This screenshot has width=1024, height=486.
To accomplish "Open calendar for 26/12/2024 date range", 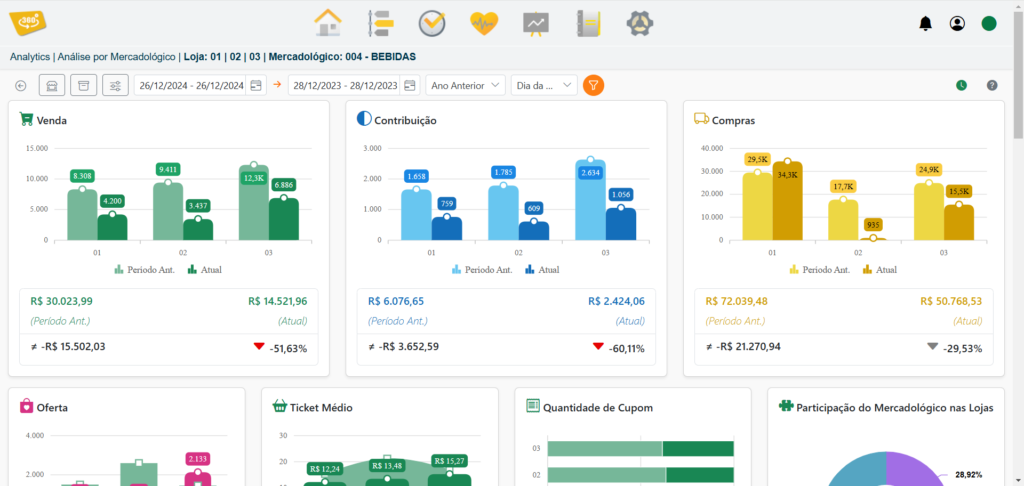I will 256,86.
